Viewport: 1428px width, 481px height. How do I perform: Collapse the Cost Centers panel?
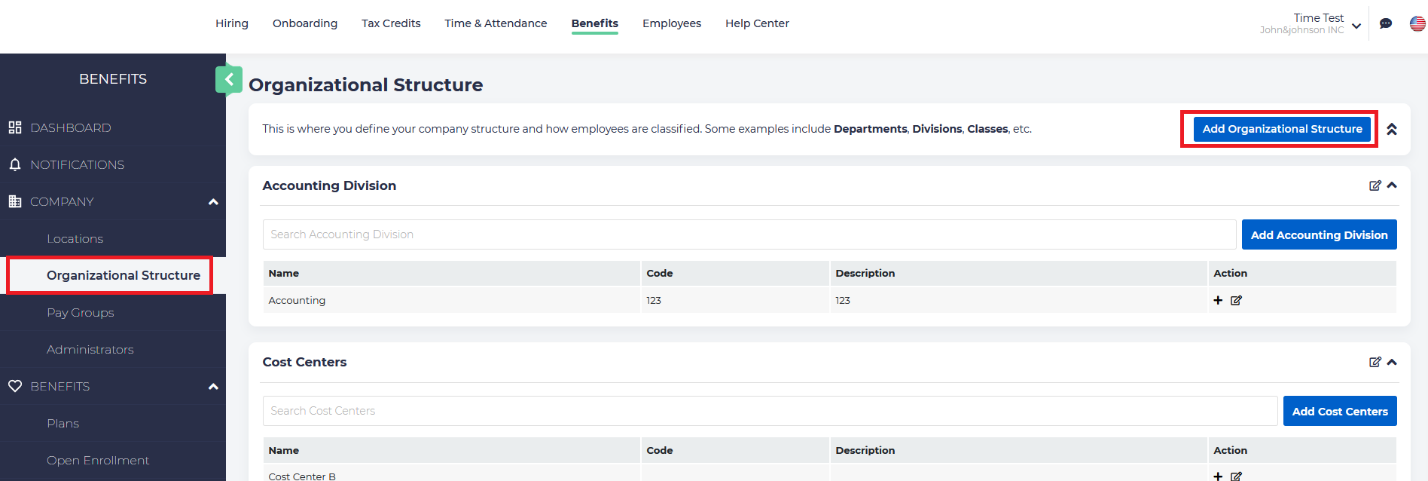pos(1391,362)
